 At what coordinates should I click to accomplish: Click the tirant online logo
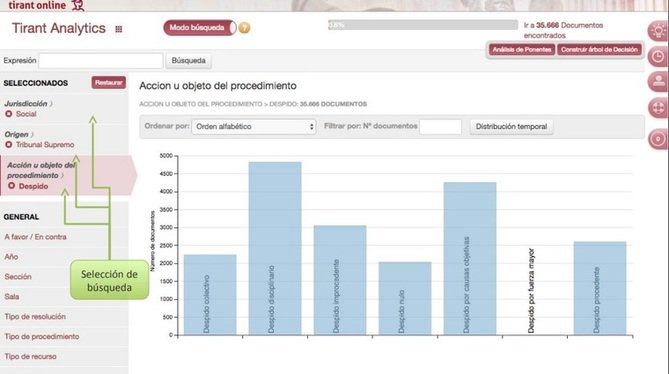click(x=46, y=6)
